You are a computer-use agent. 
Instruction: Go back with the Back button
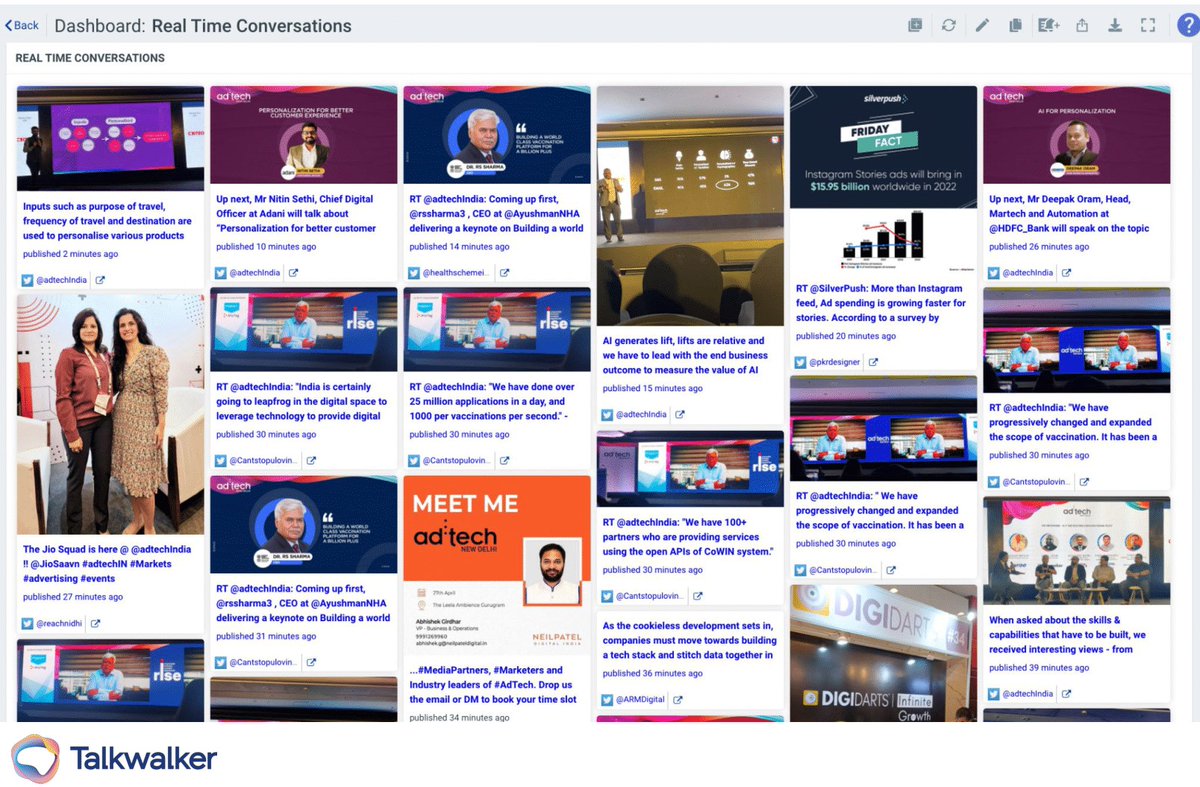tap(22, 26)
